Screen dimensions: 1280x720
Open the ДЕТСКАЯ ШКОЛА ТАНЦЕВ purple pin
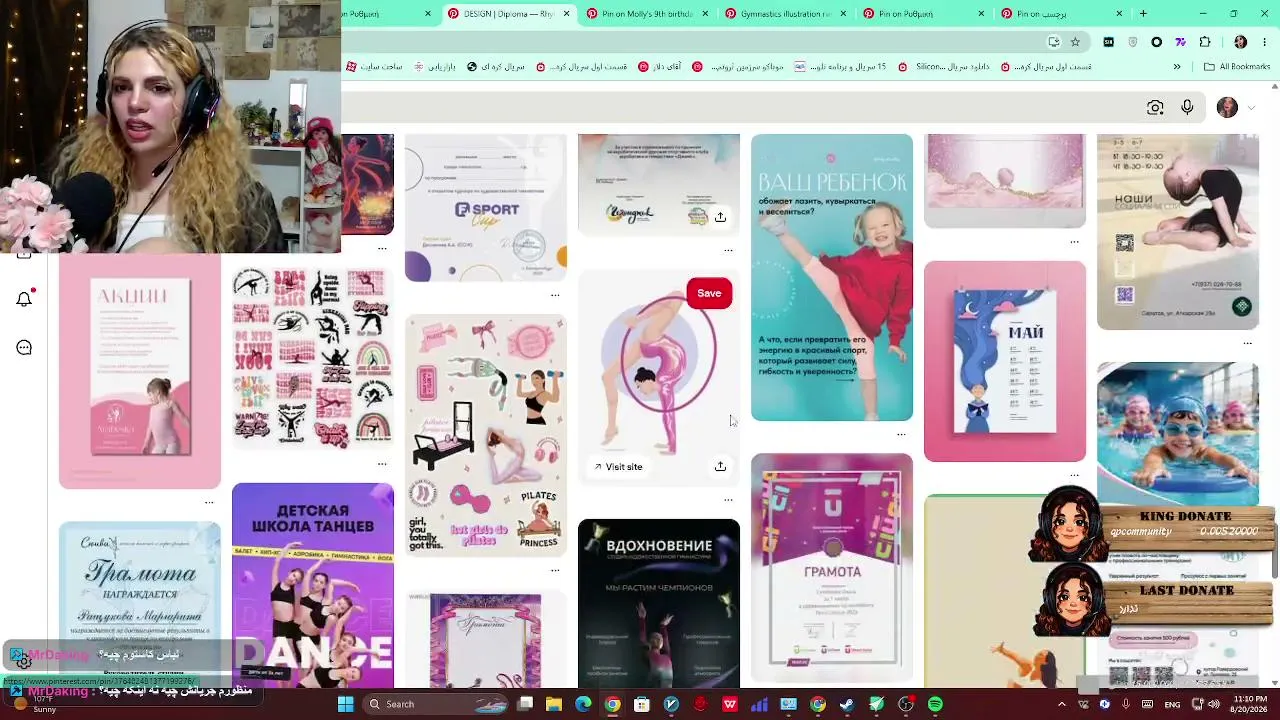pos(313,586)
